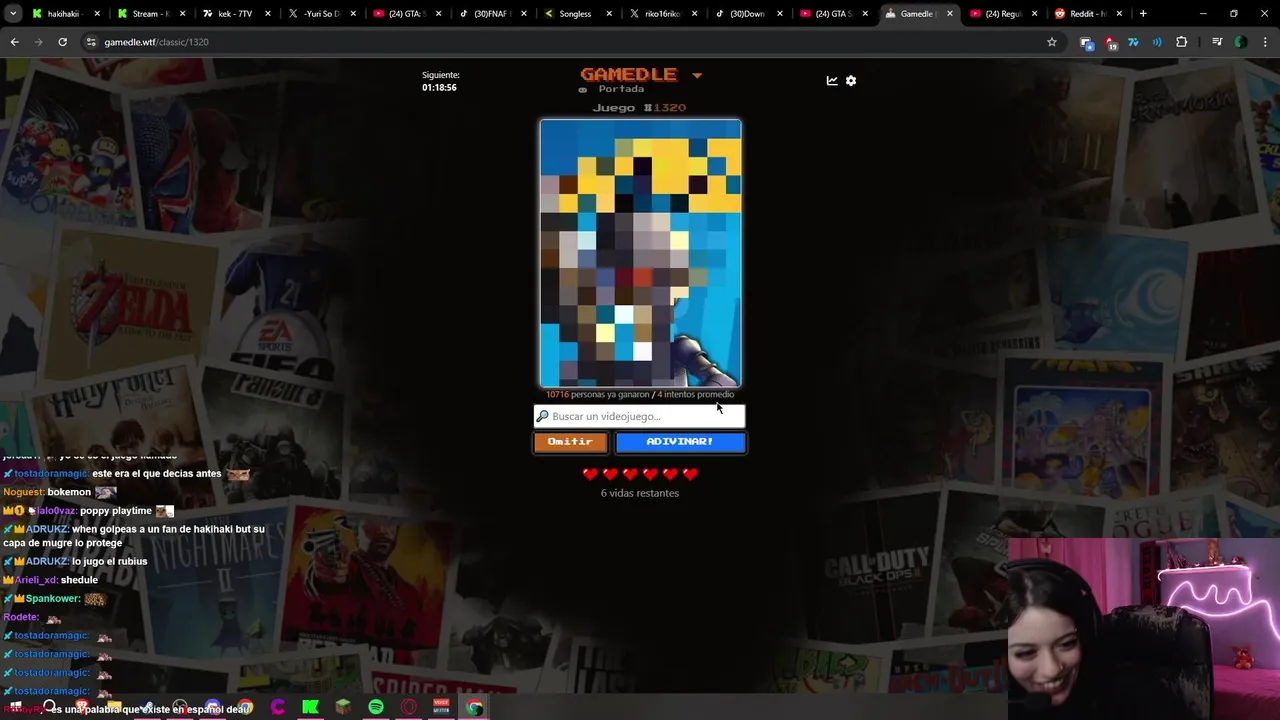Screen dimensions: 1280x720
Task: Expand the Gamedle logo dropdown arrow
Action: coord(697,76)
